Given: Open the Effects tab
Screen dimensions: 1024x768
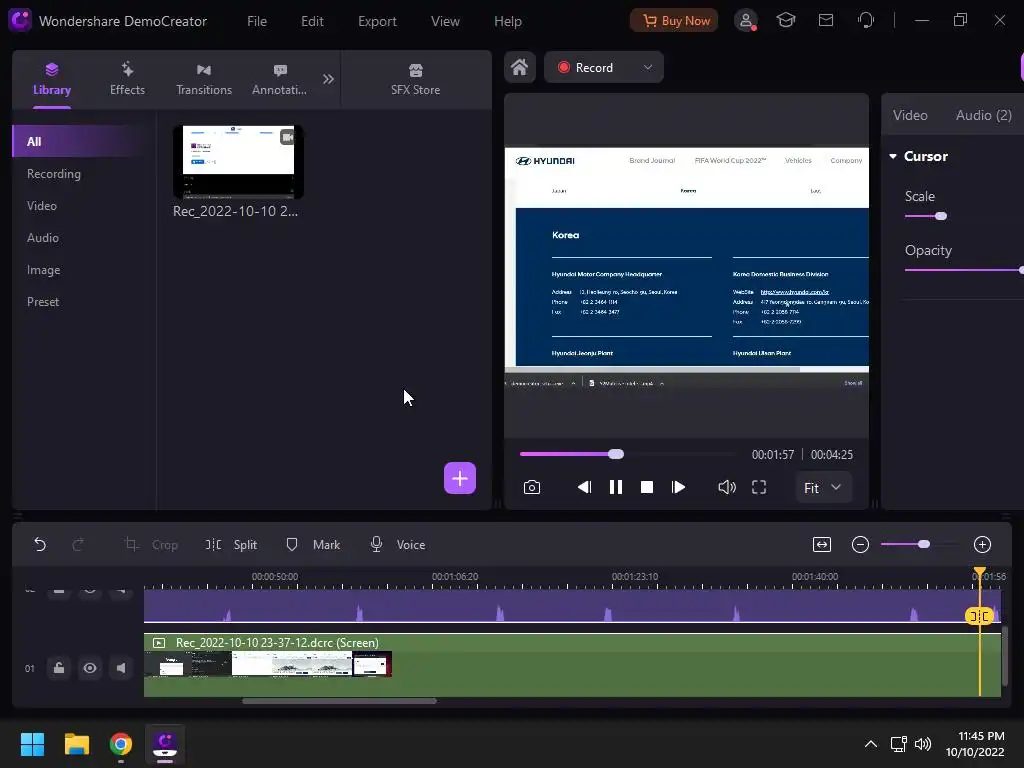Looking at the screenshot, I should (127, 79).
